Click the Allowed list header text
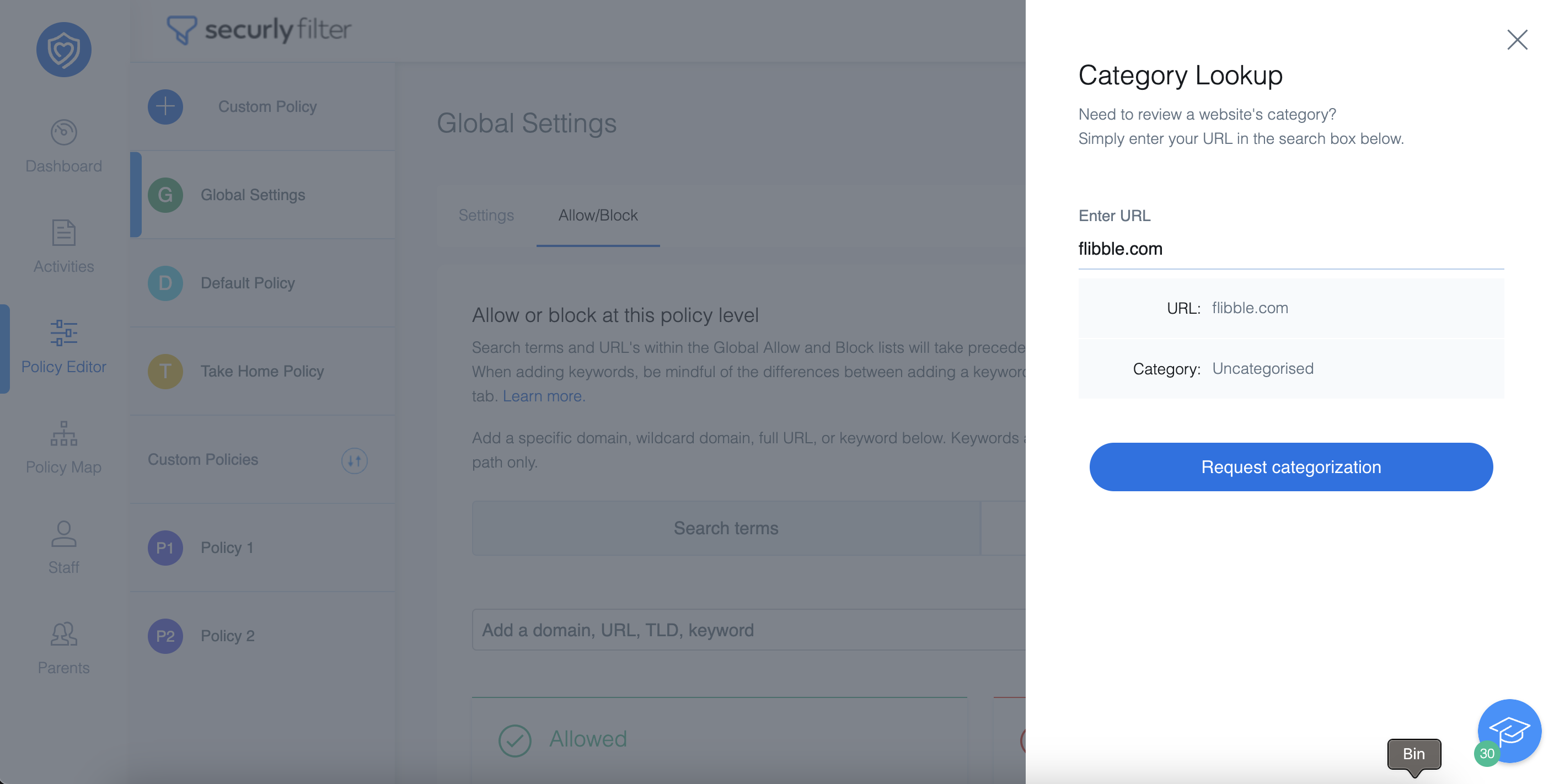This screenshot has width=1554, height=784. (588, 739)
